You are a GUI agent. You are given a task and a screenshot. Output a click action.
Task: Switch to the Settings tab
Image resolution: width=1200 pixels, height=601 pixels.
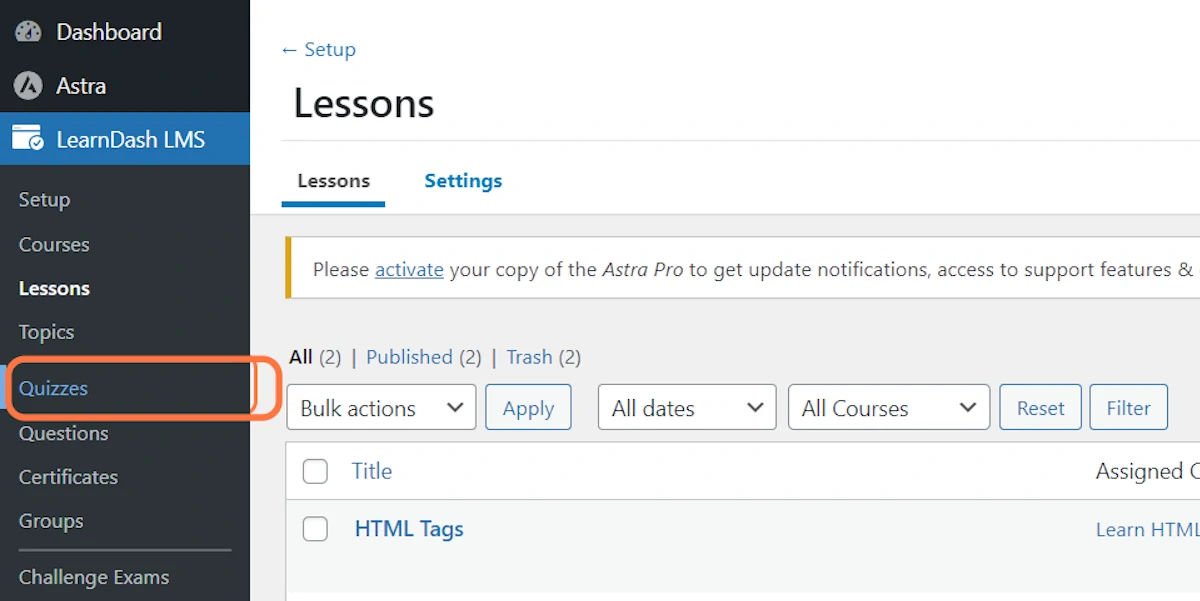click(x=463, y=181)
